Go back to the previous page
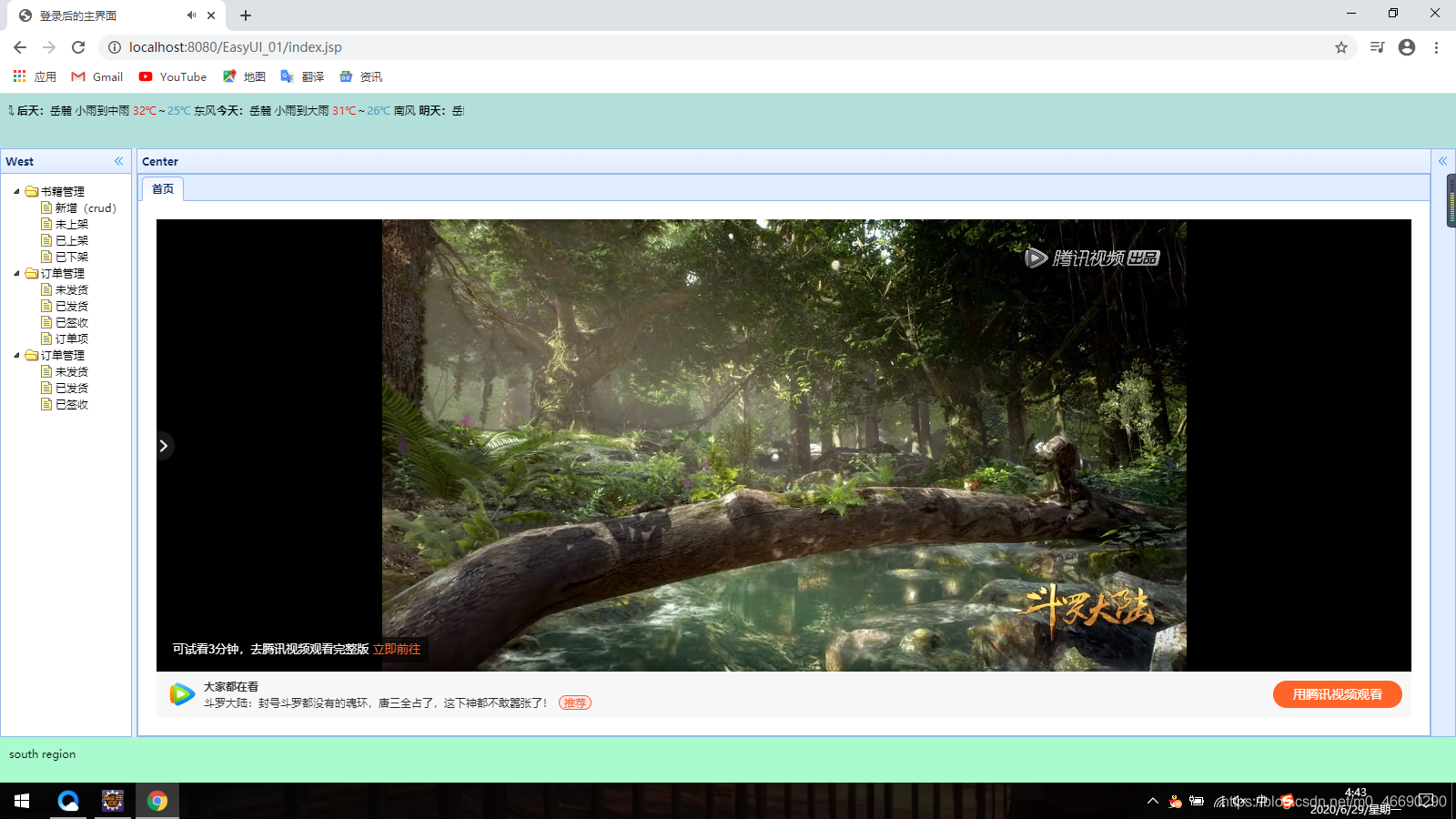The height and width of the screenshot is (819, 1456). click(x=20, y=47)
